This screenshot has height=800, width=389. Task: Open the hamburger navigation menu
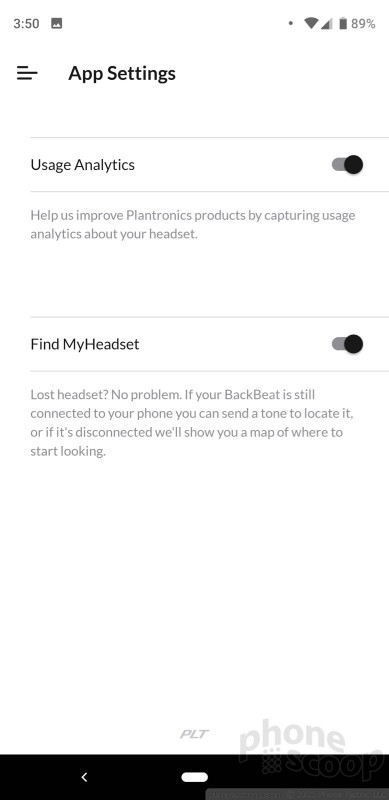point(27,73)
